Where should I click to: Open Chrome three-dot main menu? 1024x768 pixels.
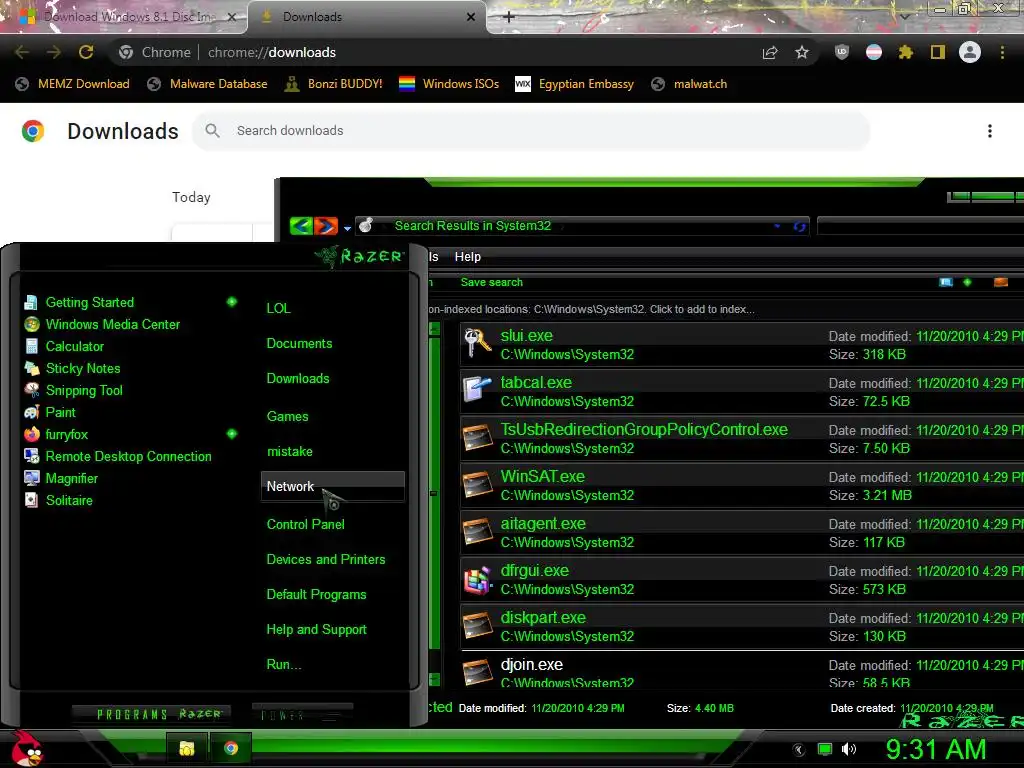pyautogui.click(x=1002, y=52)
